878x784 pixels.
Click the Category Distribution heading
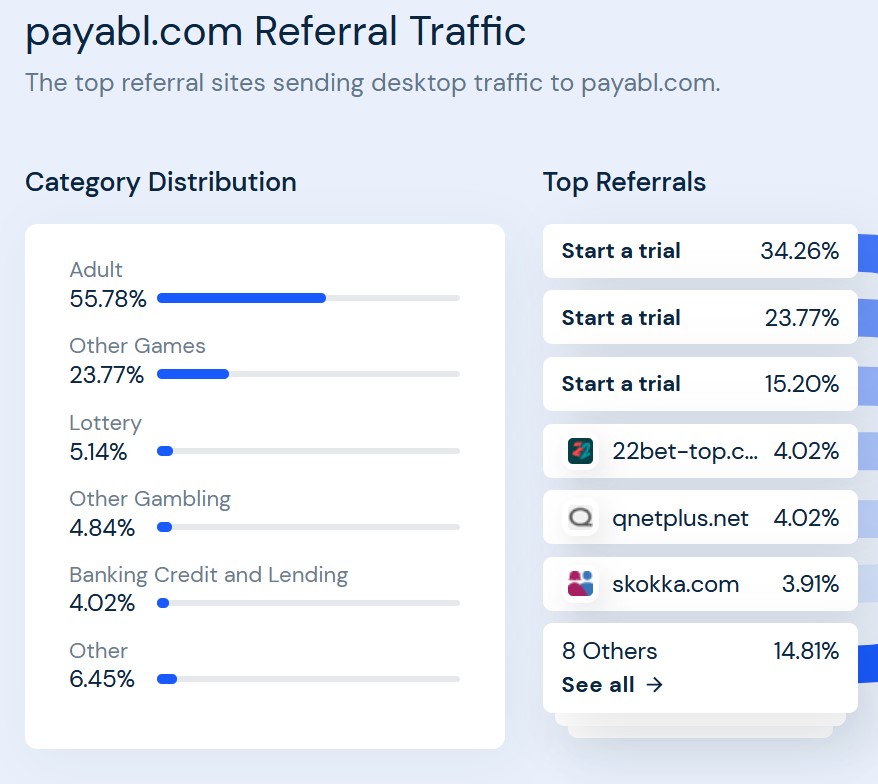tap(161, 183)
